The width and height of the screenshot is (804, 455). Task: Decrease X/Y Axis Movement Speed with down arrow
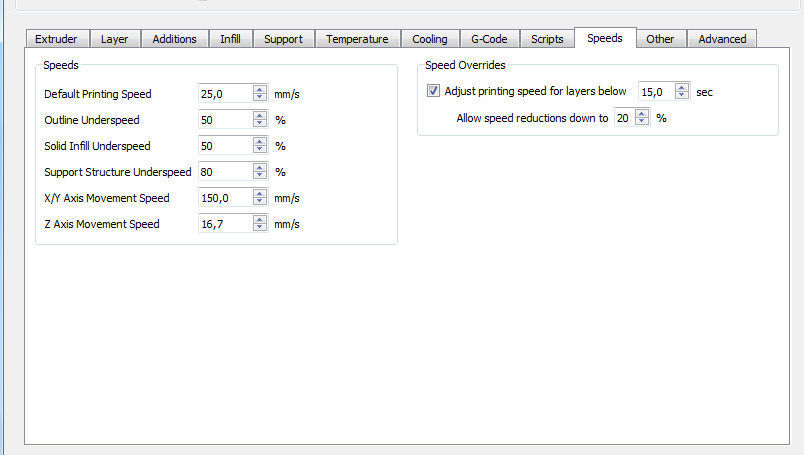pos(260,203)
